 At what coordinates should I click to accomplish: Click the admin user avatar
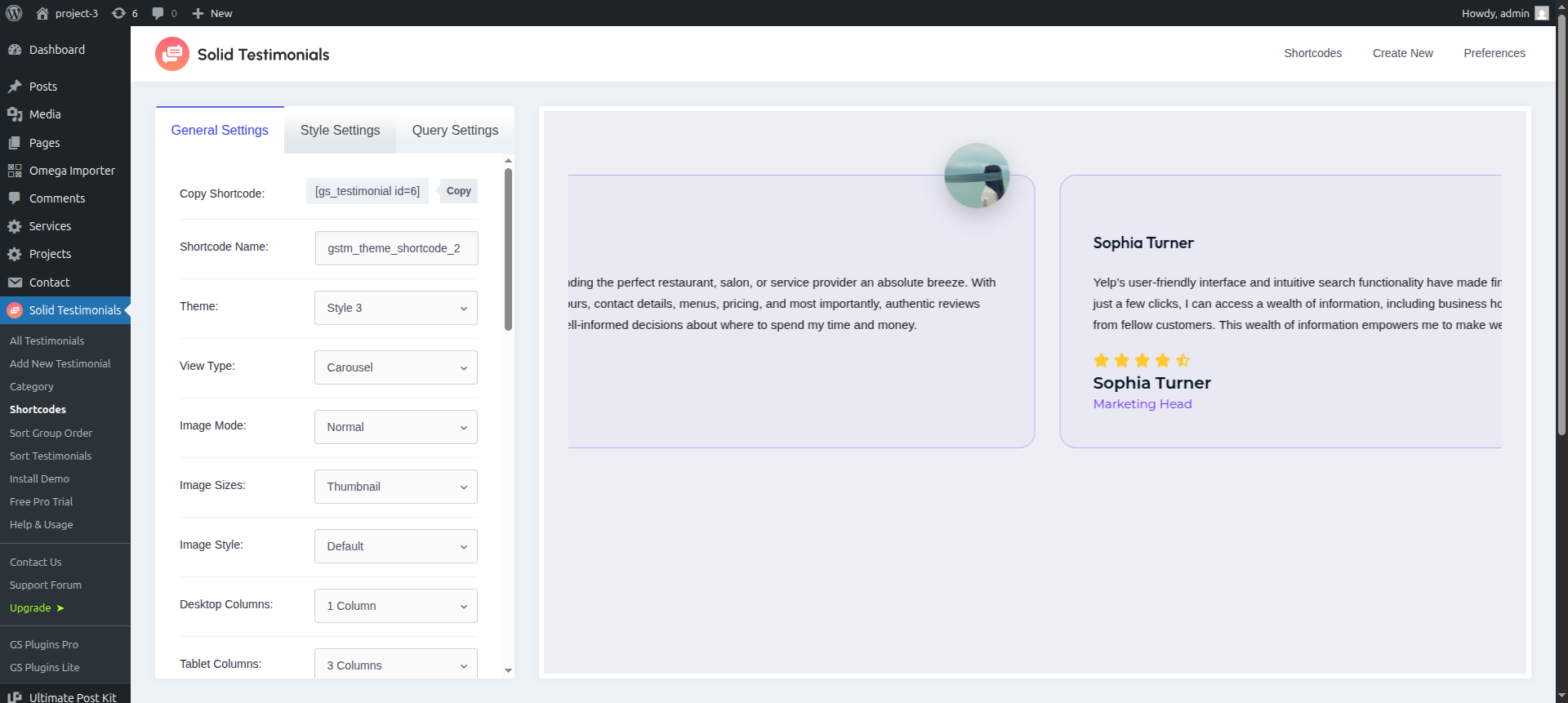[x=1541, y=13]
